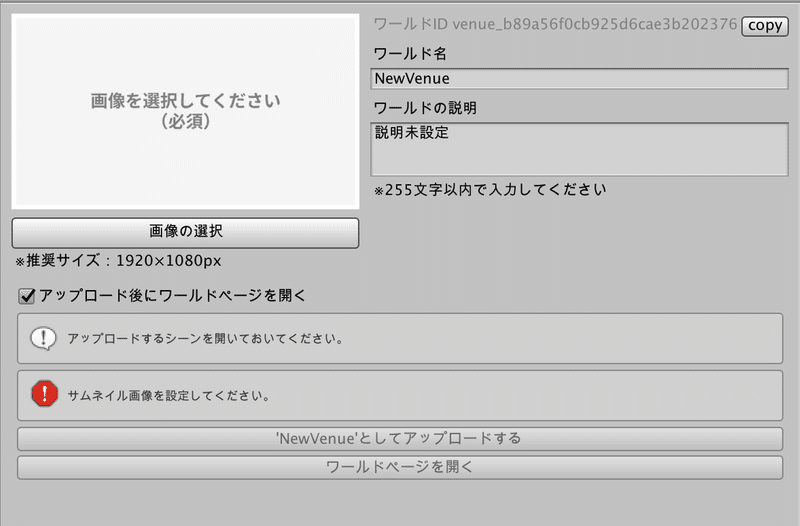This screenshot has width=800, height=526.
Task: Click the red error icon for thumbnail warning
Action: tap(44, 394)
